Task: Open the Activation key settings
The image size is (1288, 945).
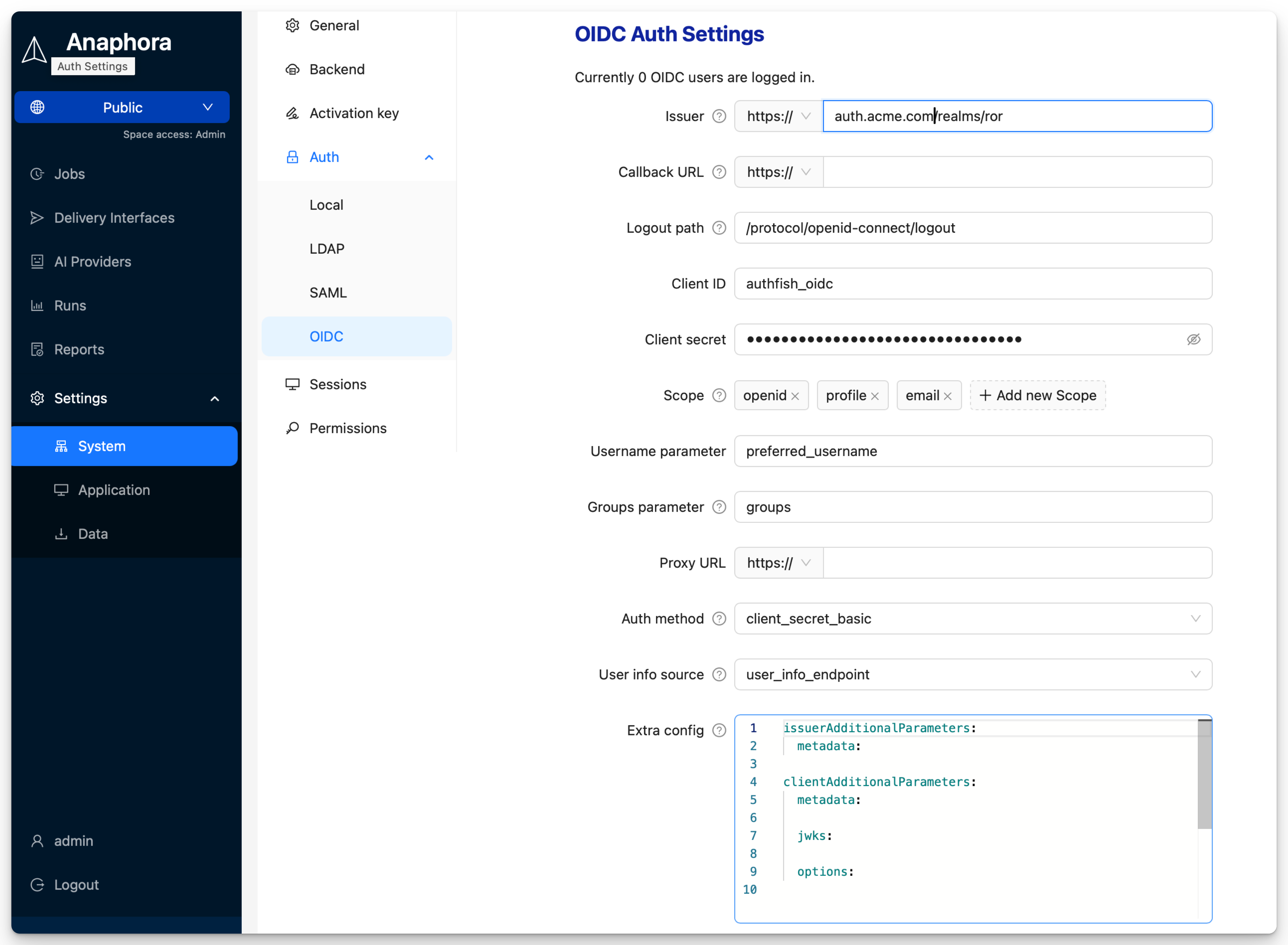Action: click(354, 113)
